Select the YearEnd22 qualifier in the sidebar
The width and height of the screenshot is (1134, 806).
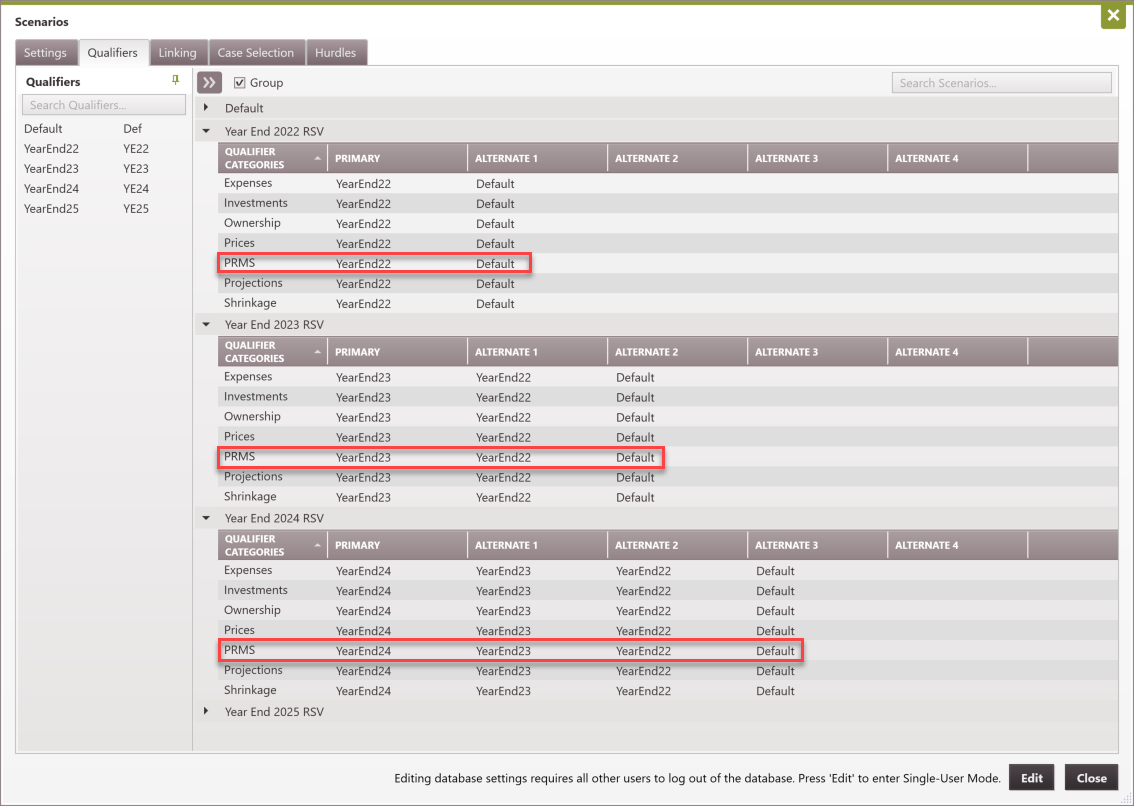pyautogui.click(x=52, y=148)
